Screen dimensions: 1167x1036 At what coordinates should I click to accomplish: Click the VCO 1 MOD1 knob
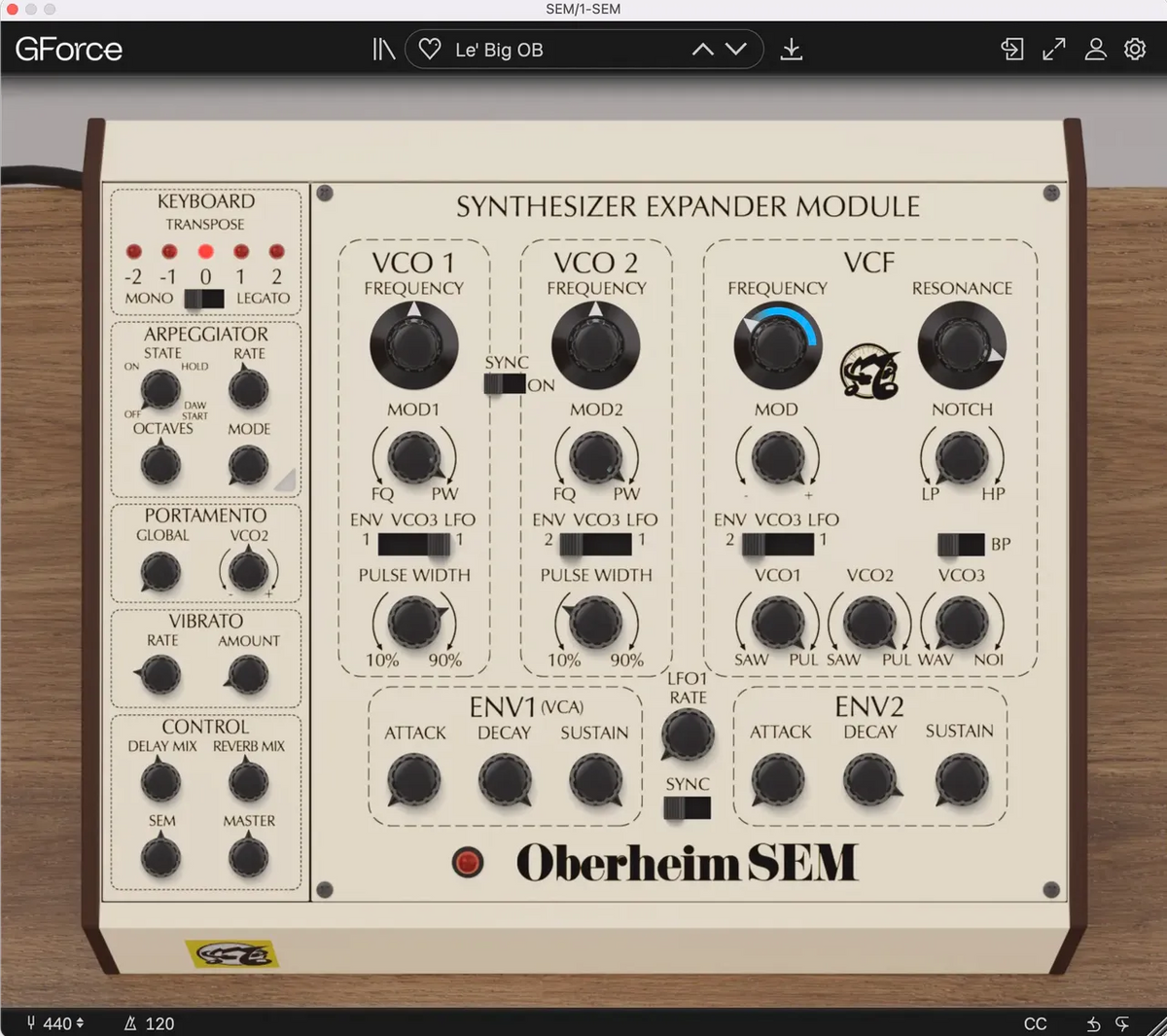pyautogui.click(x=414, y=457)
